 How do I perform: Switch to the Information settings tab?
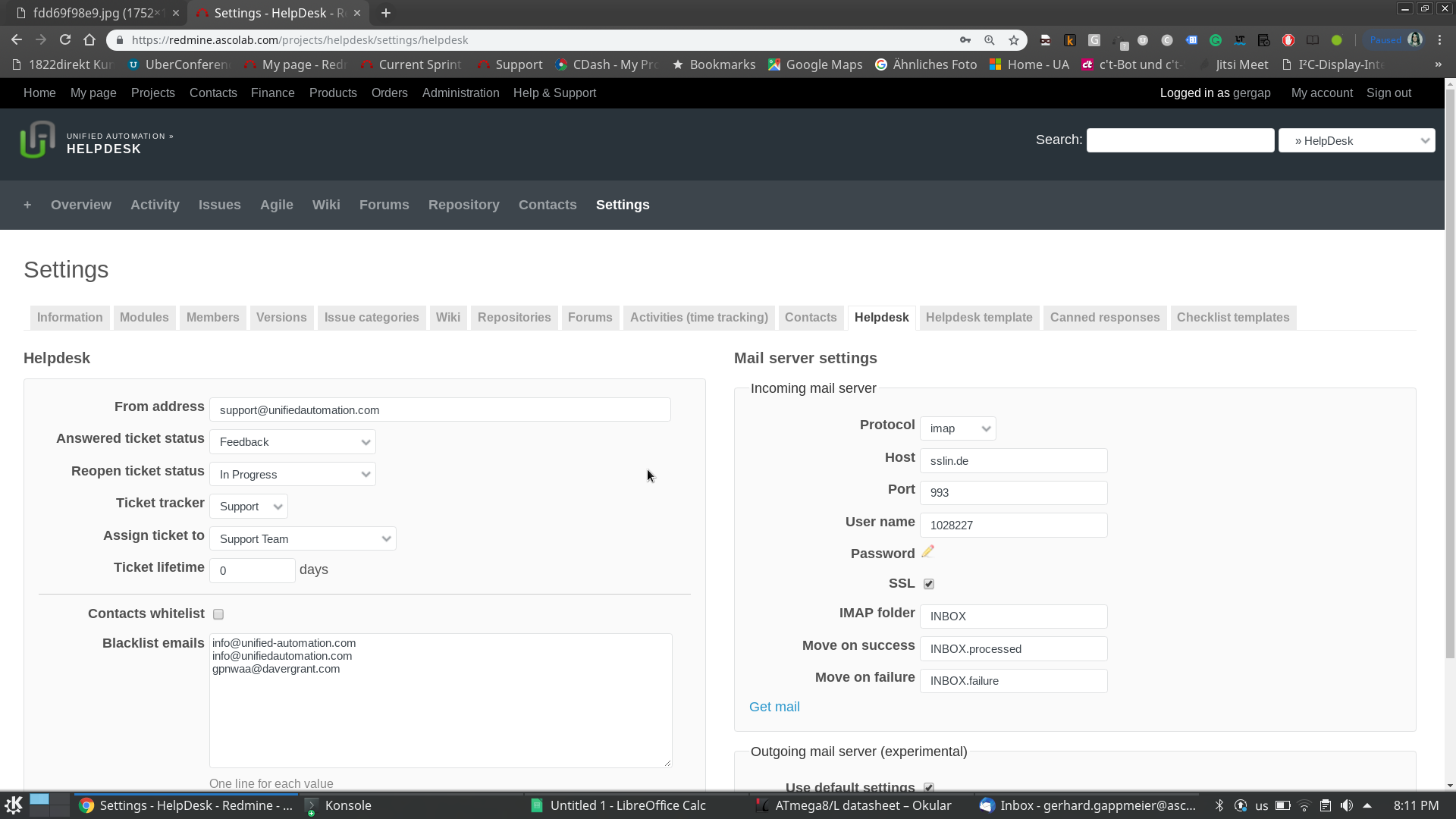70,318
